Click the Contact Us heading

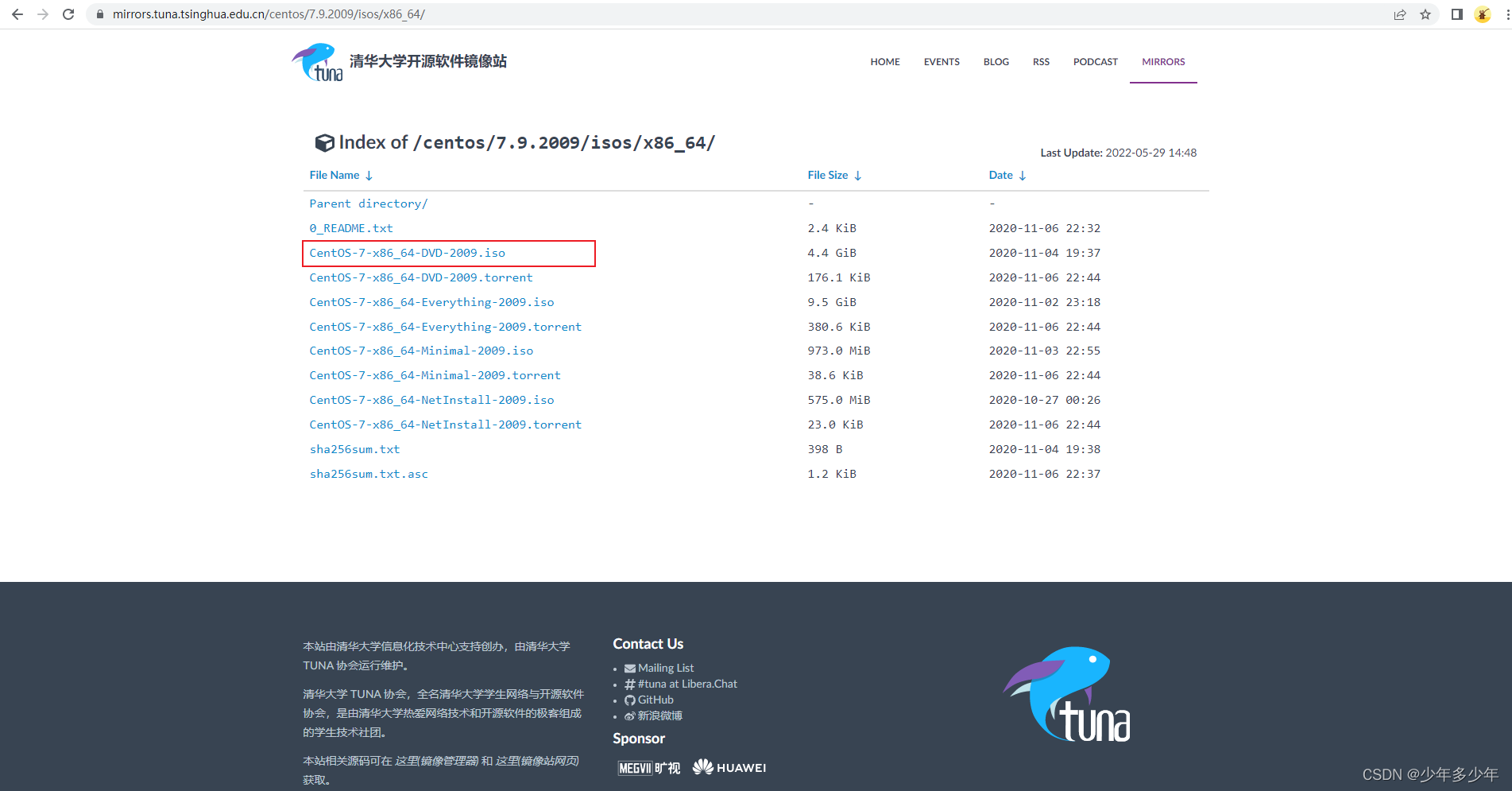point(648,644)
